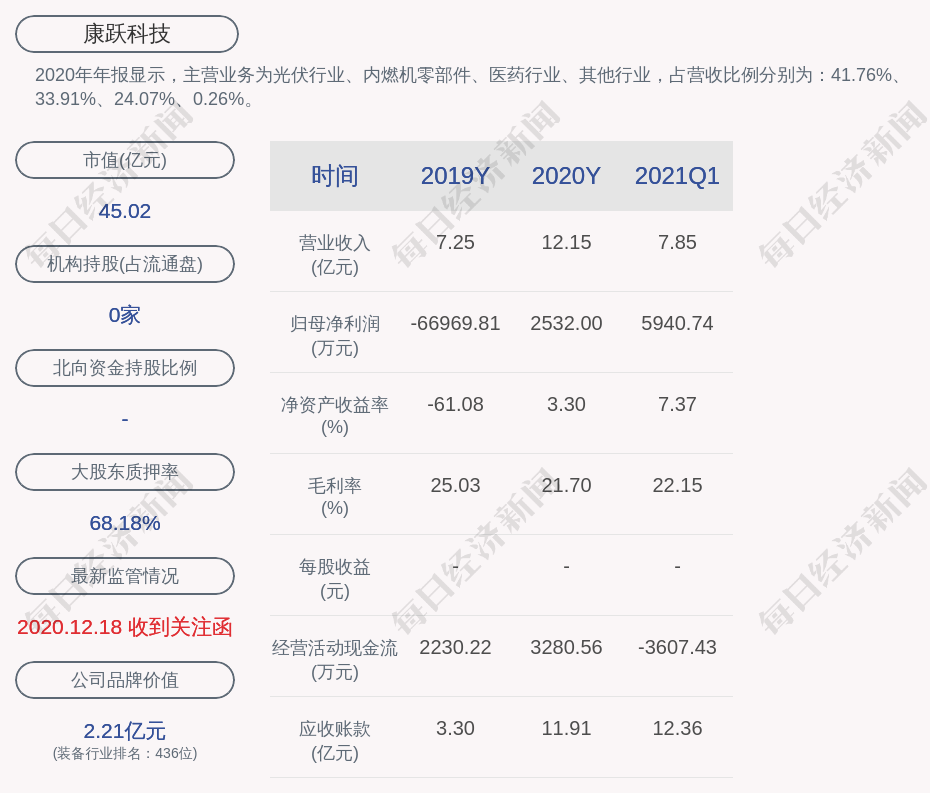The width and height of the screenshot is (930, 793).
Task: Click the 时间 column header
Action: click(335, 176)
